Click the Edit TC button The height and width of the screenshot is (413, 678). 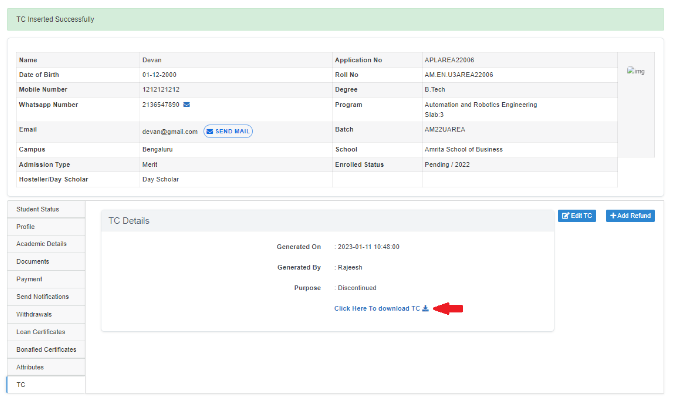tap(577, 216)
